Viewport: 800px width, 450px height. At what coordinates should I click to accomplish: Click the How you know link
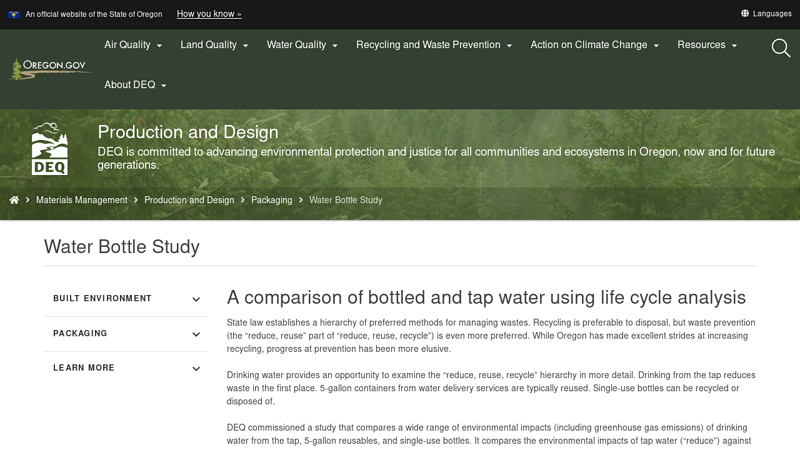(209, 14)
